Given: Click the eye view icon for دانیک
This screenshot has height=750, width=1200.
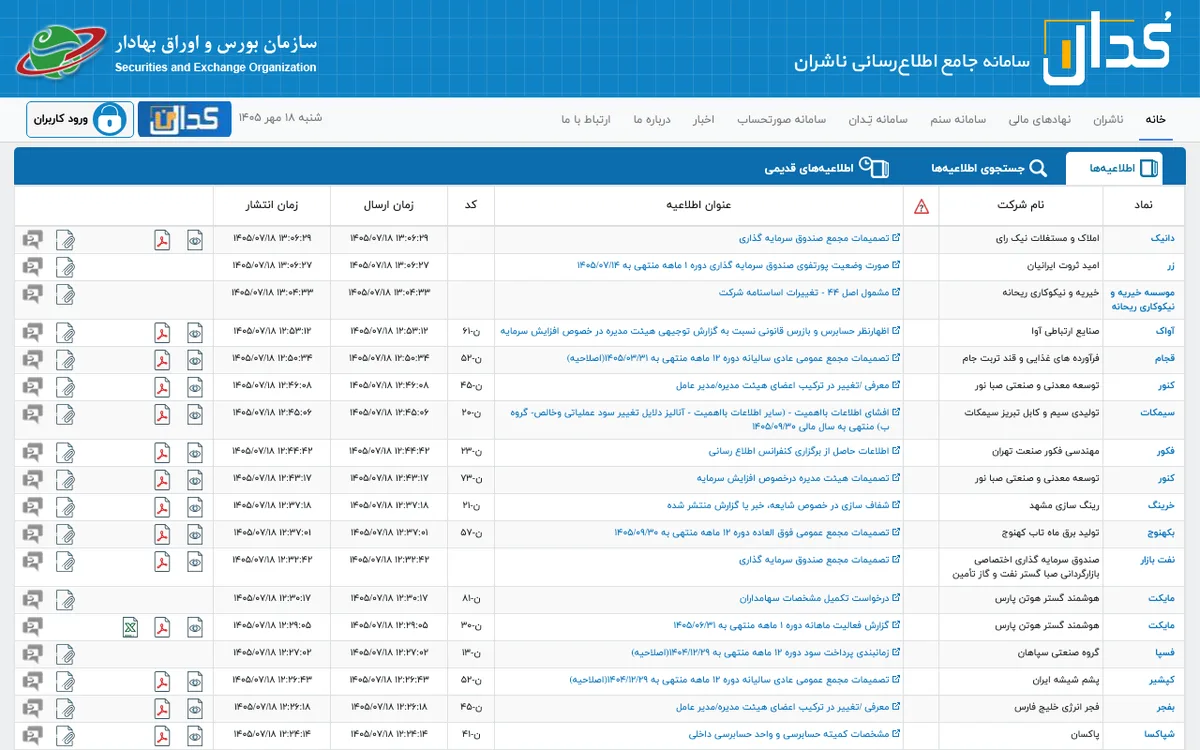Looking at the screenshot, I should (x=195, y=240).
